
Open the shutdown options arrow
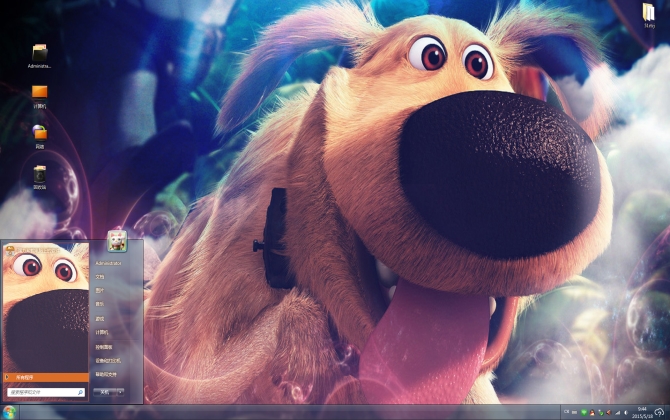pyautogui.click(x=121, y=392)
